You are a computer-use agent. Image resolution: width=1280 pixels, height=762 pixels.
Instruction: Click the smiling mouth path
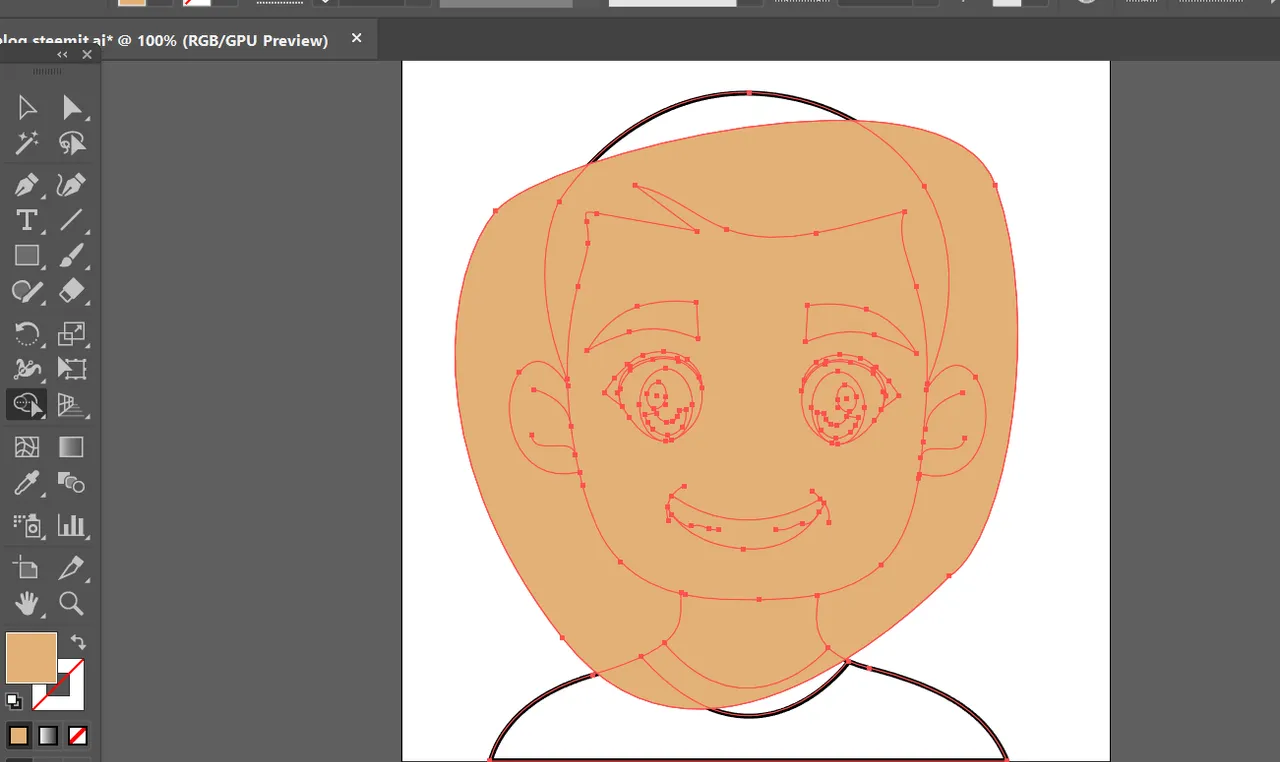click(x=748, y=520)
